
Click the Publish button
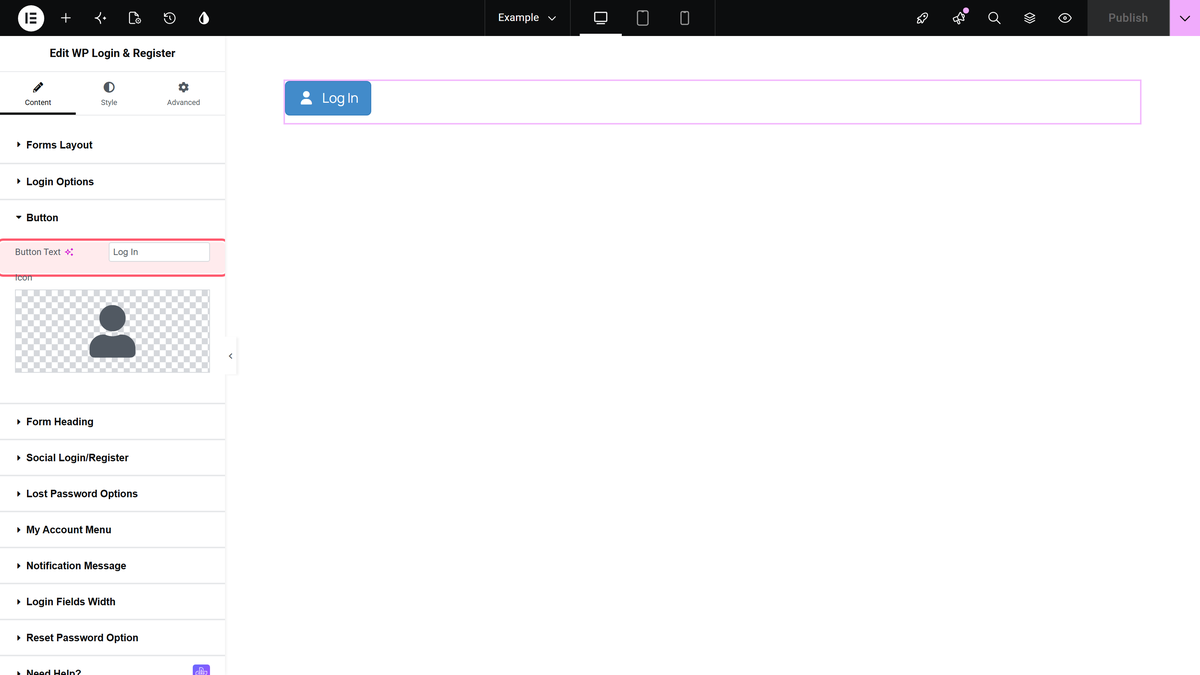[1128, 18]
